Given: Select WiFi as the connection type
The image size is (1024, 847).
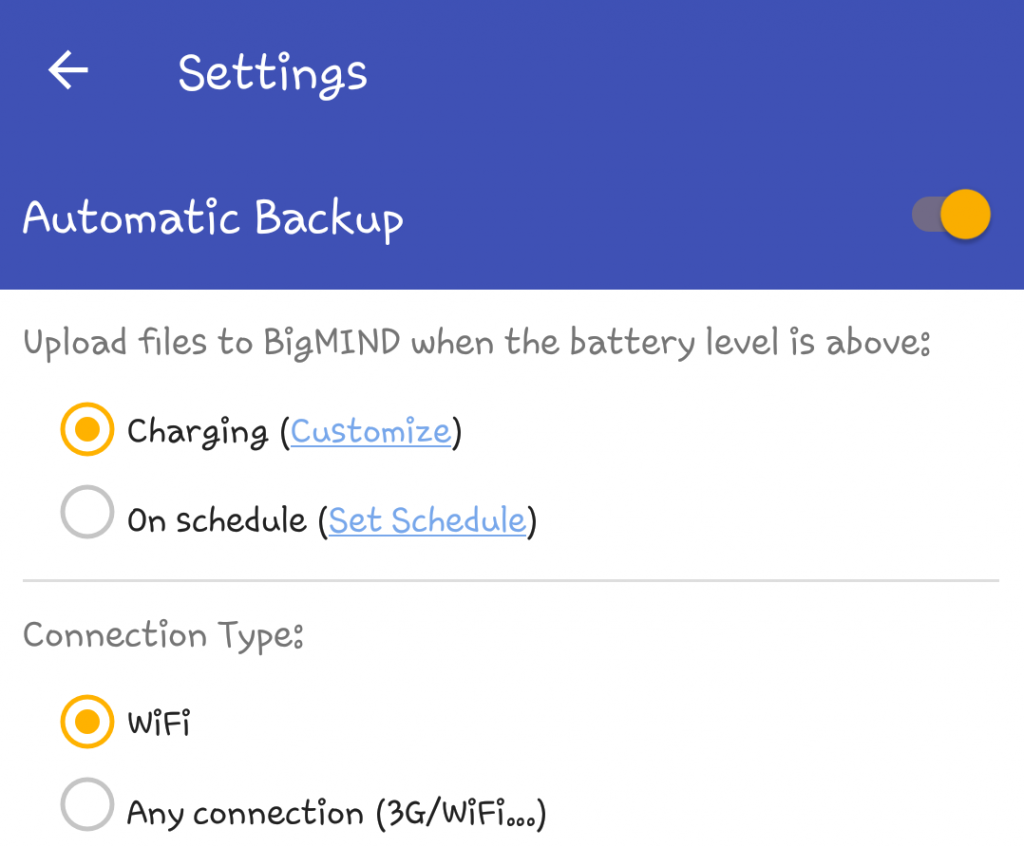Looking at the screenshot, I should [x=86, y=722].
